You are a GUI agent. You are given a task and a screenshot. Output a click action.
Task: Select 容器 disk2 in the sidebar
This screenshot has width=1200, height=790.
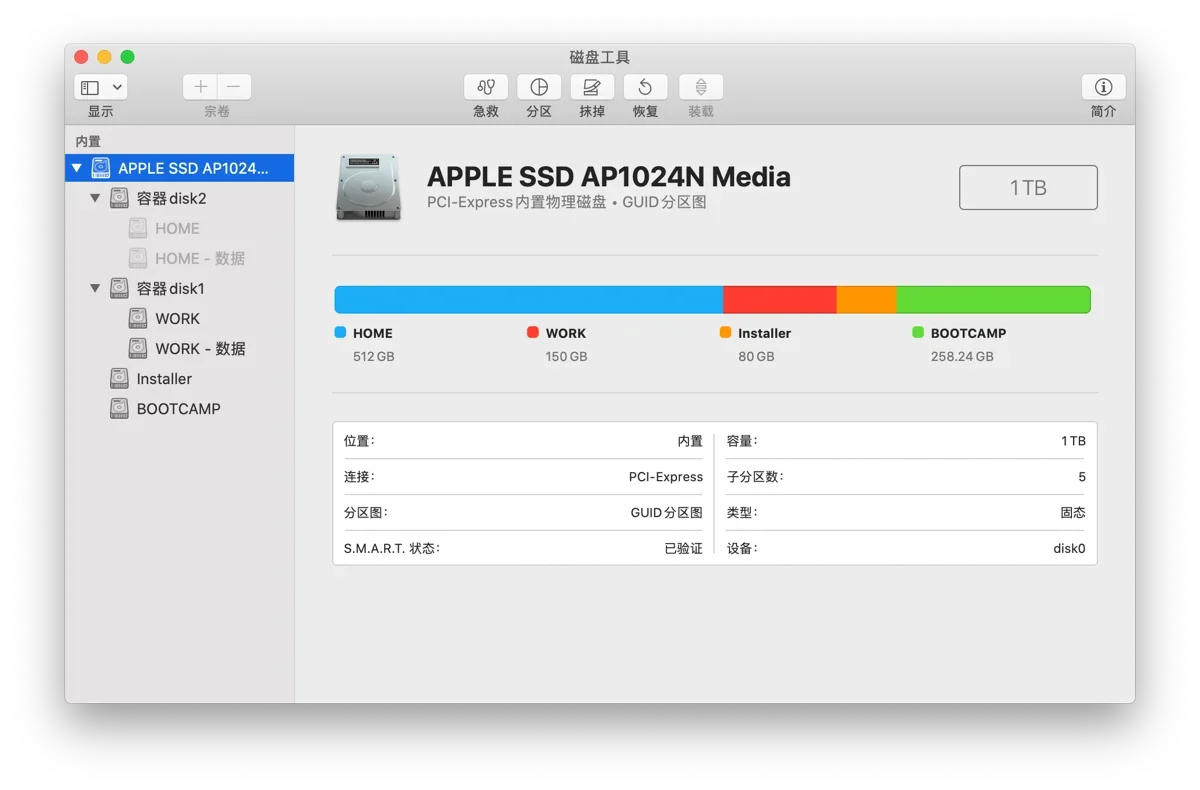180,198
